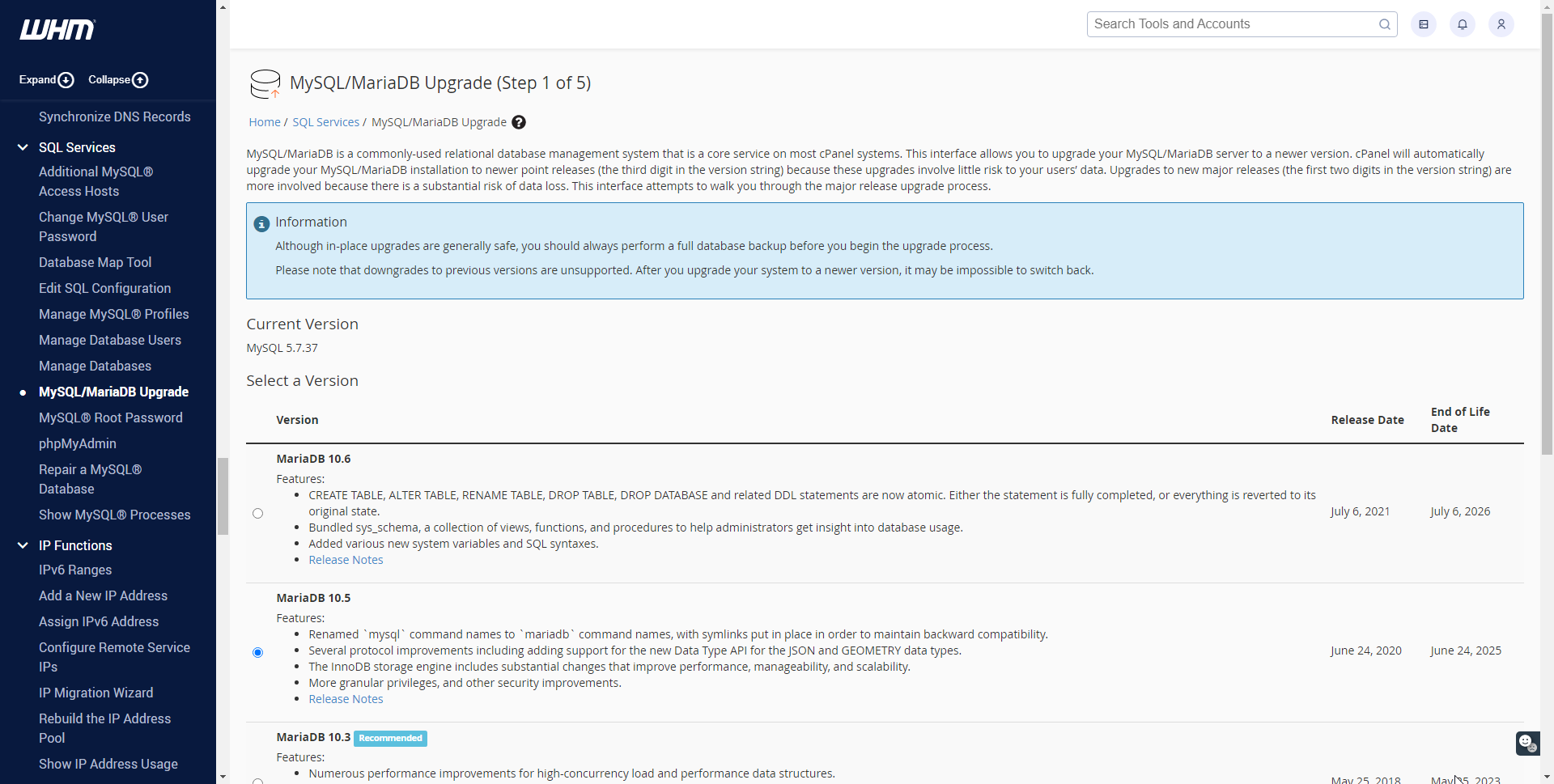
Task: Click the Release Date column header
Action: [1367, 420]
